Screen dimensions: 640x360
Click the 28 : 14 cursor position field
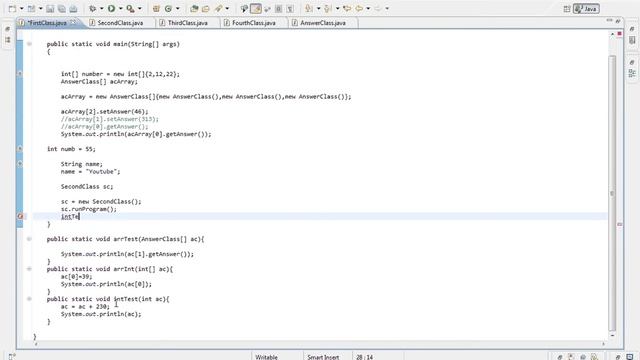pos(364,357)
